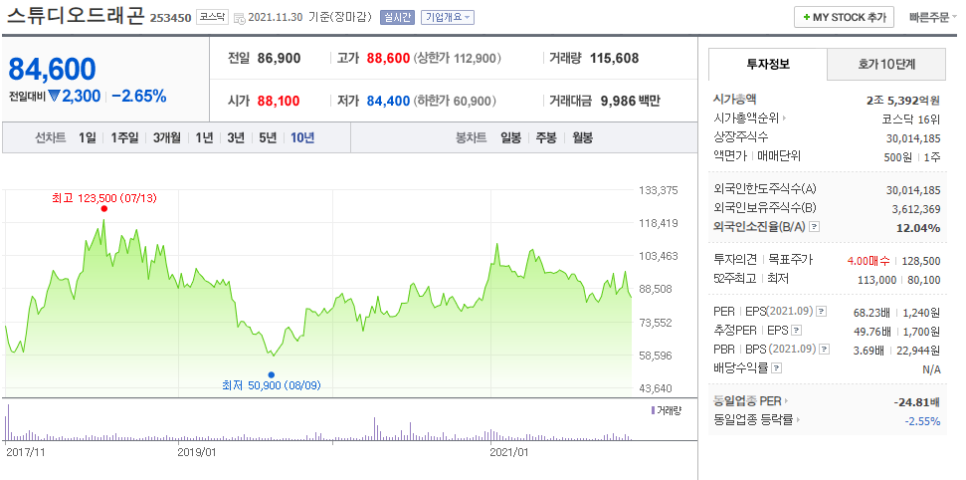Click the 스튜디오드래곤 stock name title
Viewport: 966px width, 480px height.
click(x=76, y=17)
